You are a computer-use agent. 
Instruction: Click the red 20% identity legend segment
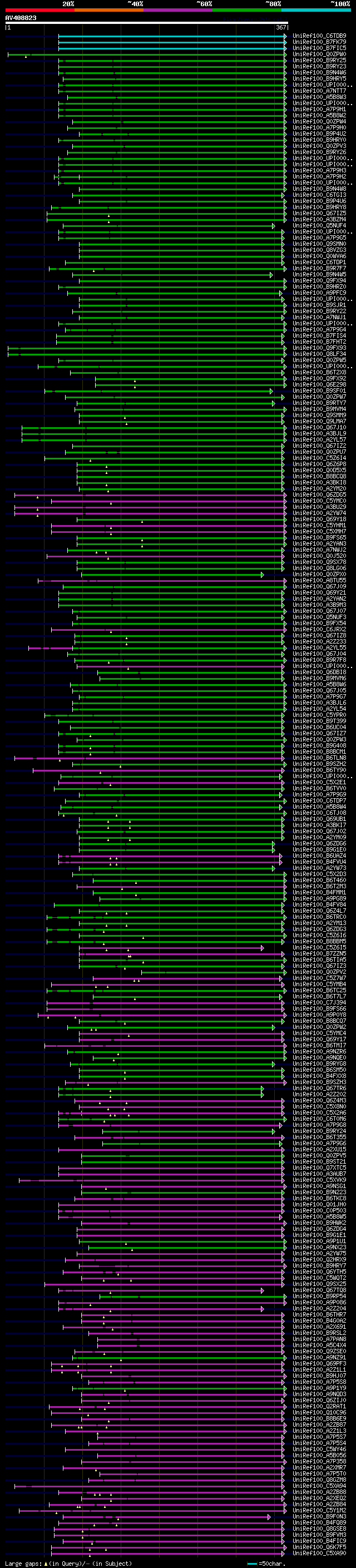(x=39, y=10)
